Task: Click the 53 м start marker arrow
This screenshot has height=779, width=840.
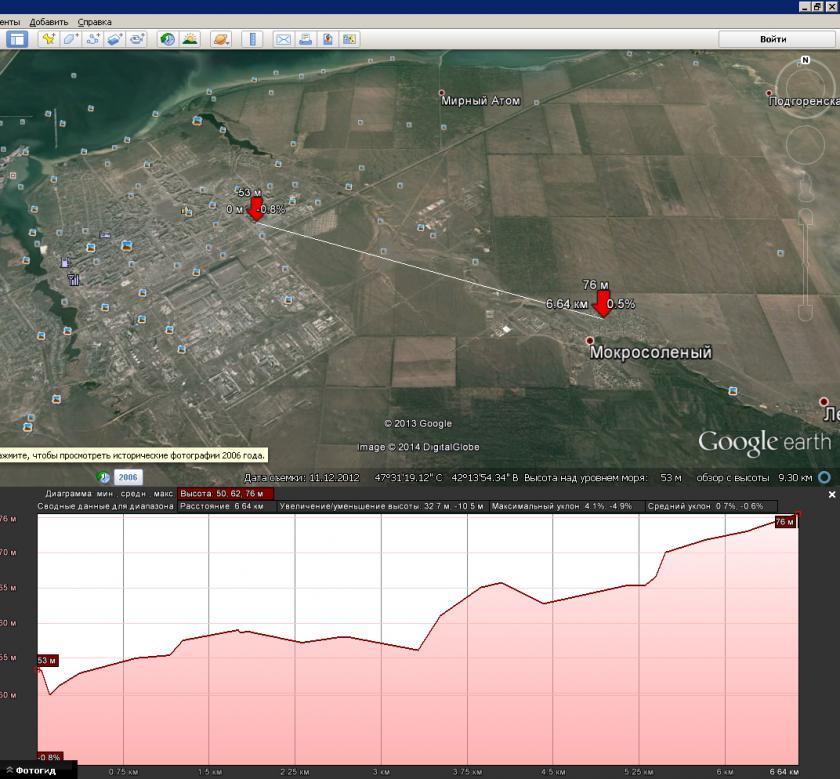Action: click(256, 209)
